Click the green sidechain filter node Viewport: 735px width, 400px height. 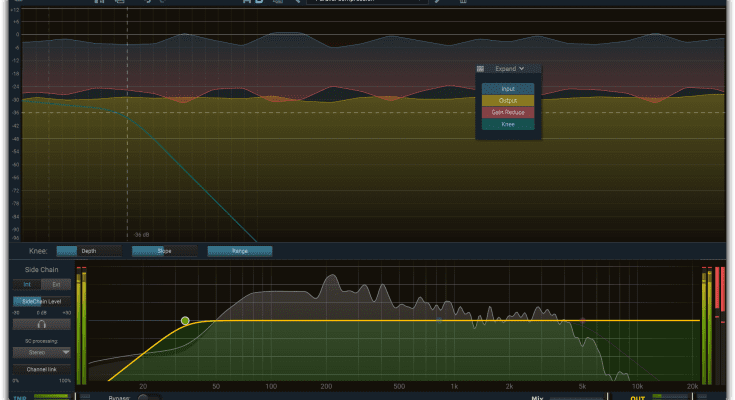tap(185, 321)
